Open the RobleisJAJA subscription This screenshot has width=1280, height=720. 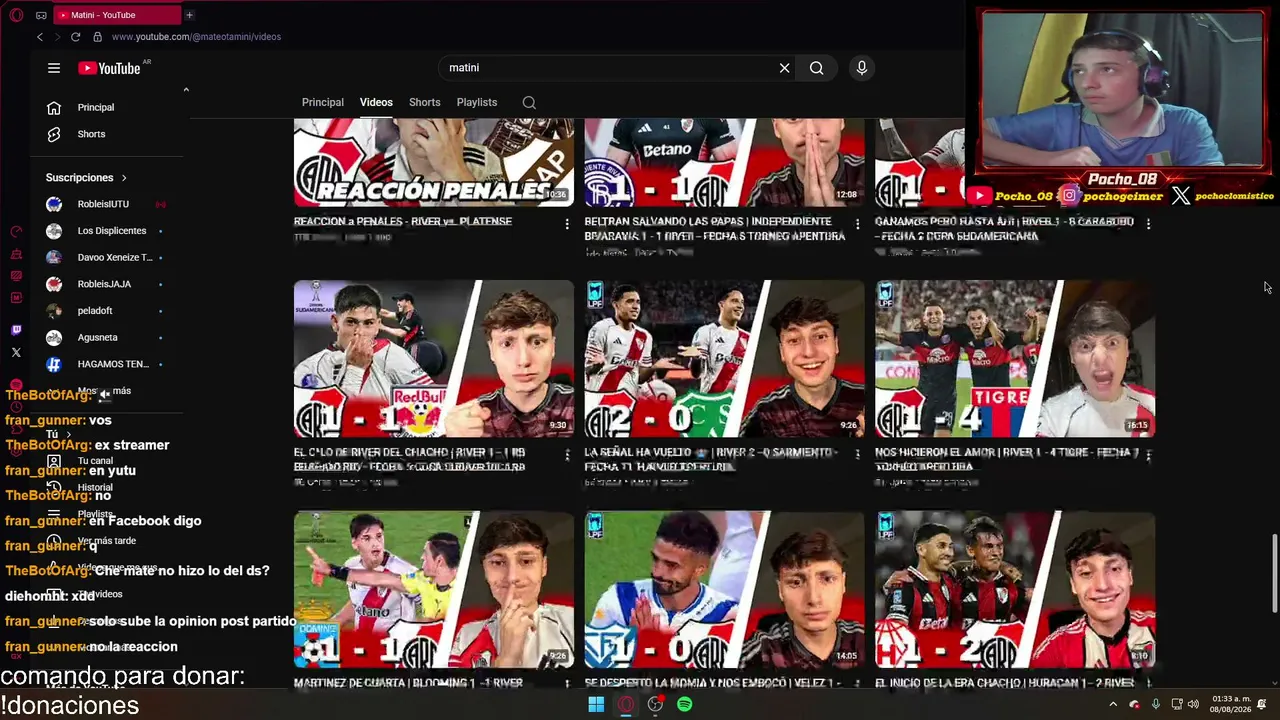click(x=104, y=284)
